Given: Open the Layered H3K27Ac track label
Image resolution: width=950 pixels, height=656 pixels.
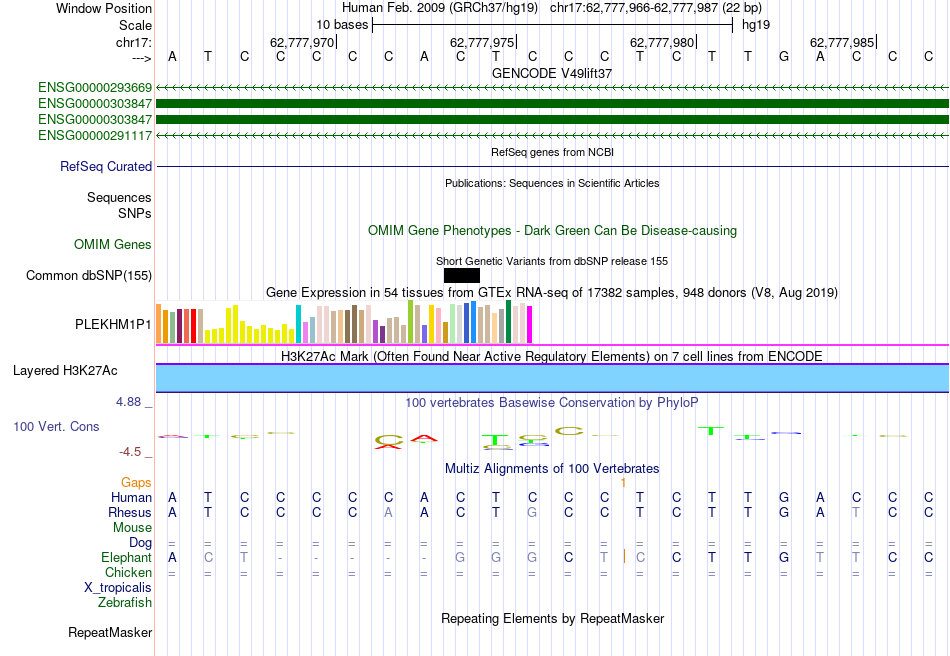Looking at the screenshot, I should click(x=65, y=371).
